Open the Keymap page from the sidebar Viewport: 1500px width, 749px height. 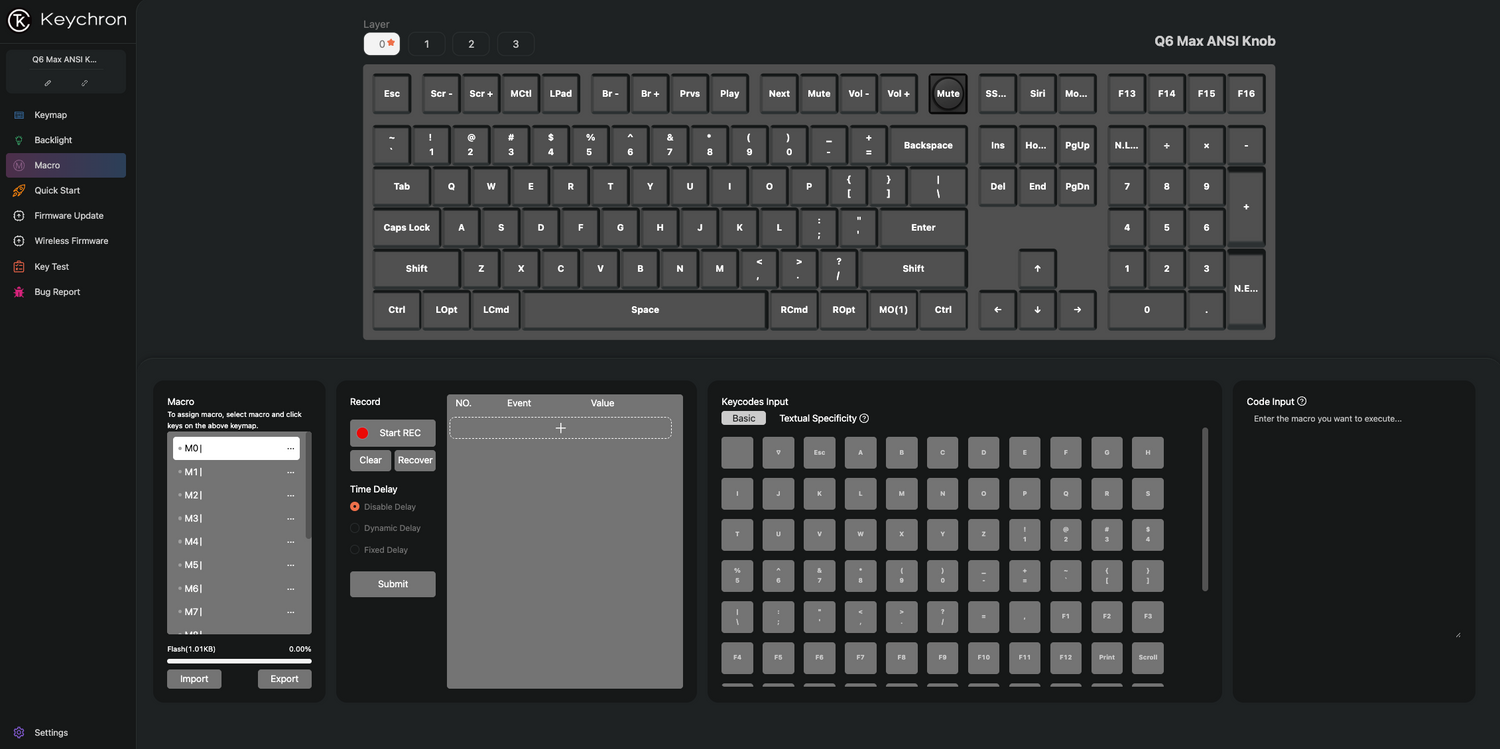(50, 115)
